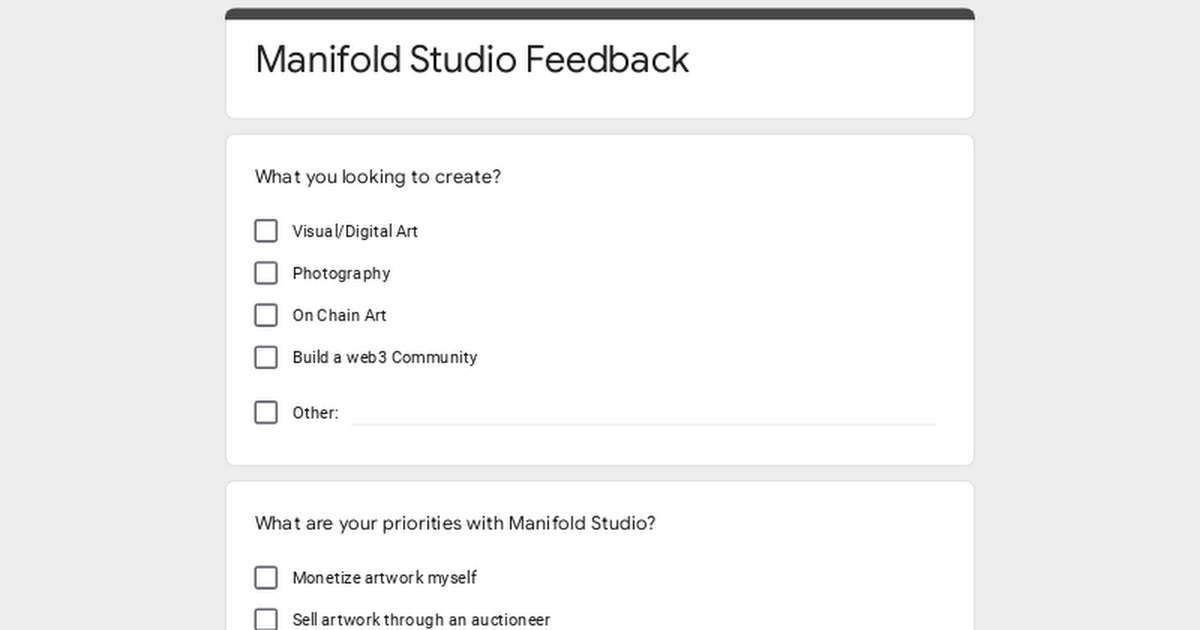Click the 'Sell artwork through an auctioneer' label
Viewport: 1200px width, 630px height.
[x=421, y=620]
